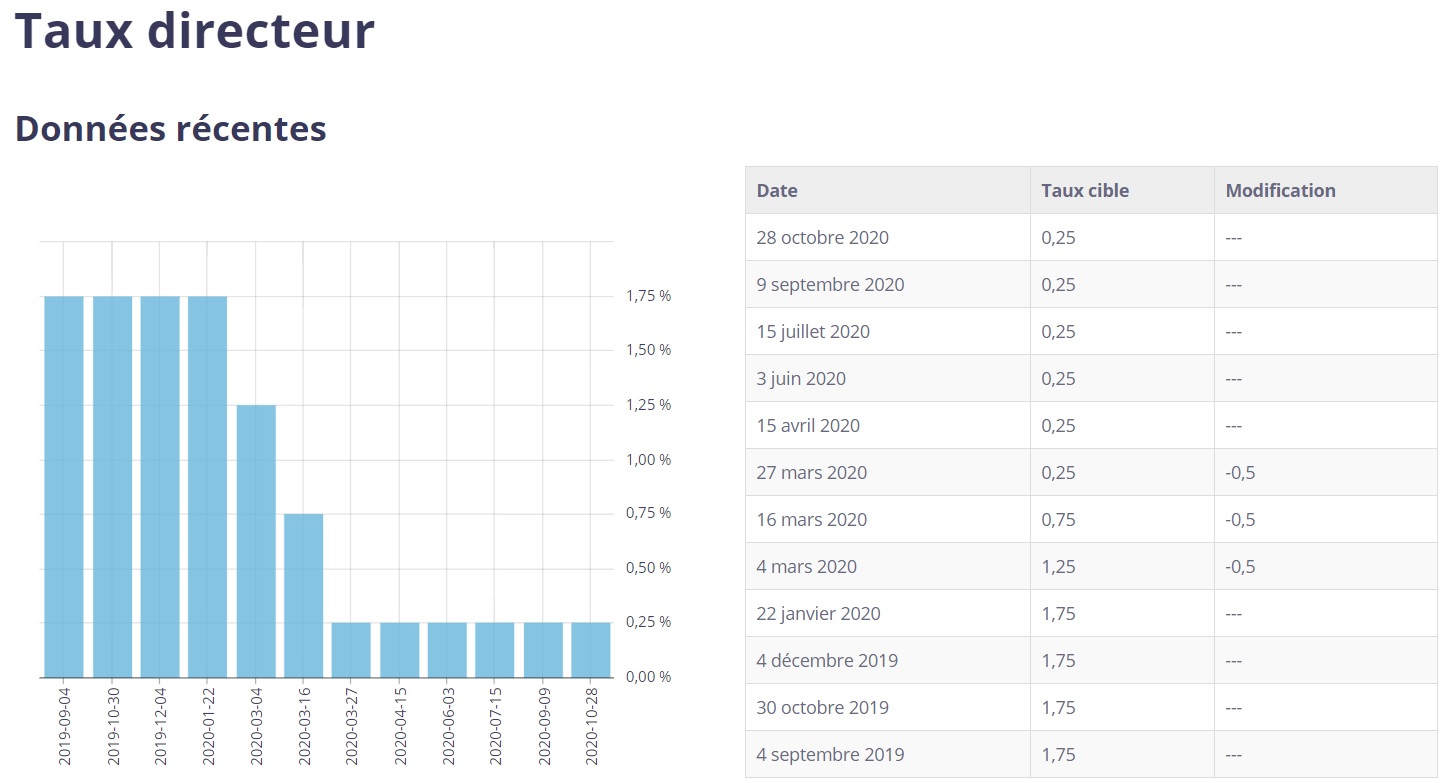The height and width of the screenshot is (783, 1443).
Task: Click the '1,50 %' axis label
Action: pyautogui.click(x=649, y=350)
